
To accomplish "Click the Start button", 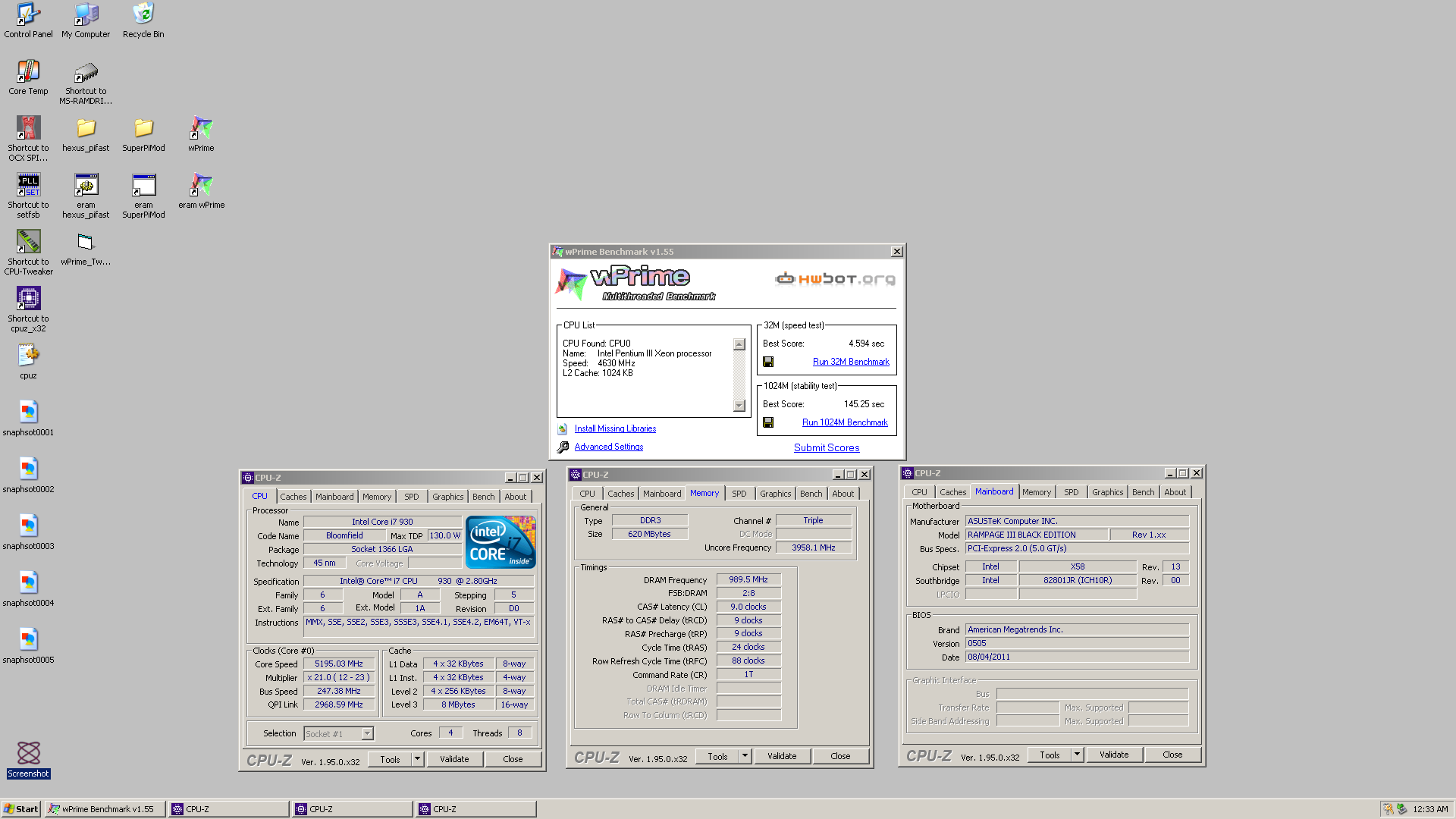I will (x=20, y=809).
